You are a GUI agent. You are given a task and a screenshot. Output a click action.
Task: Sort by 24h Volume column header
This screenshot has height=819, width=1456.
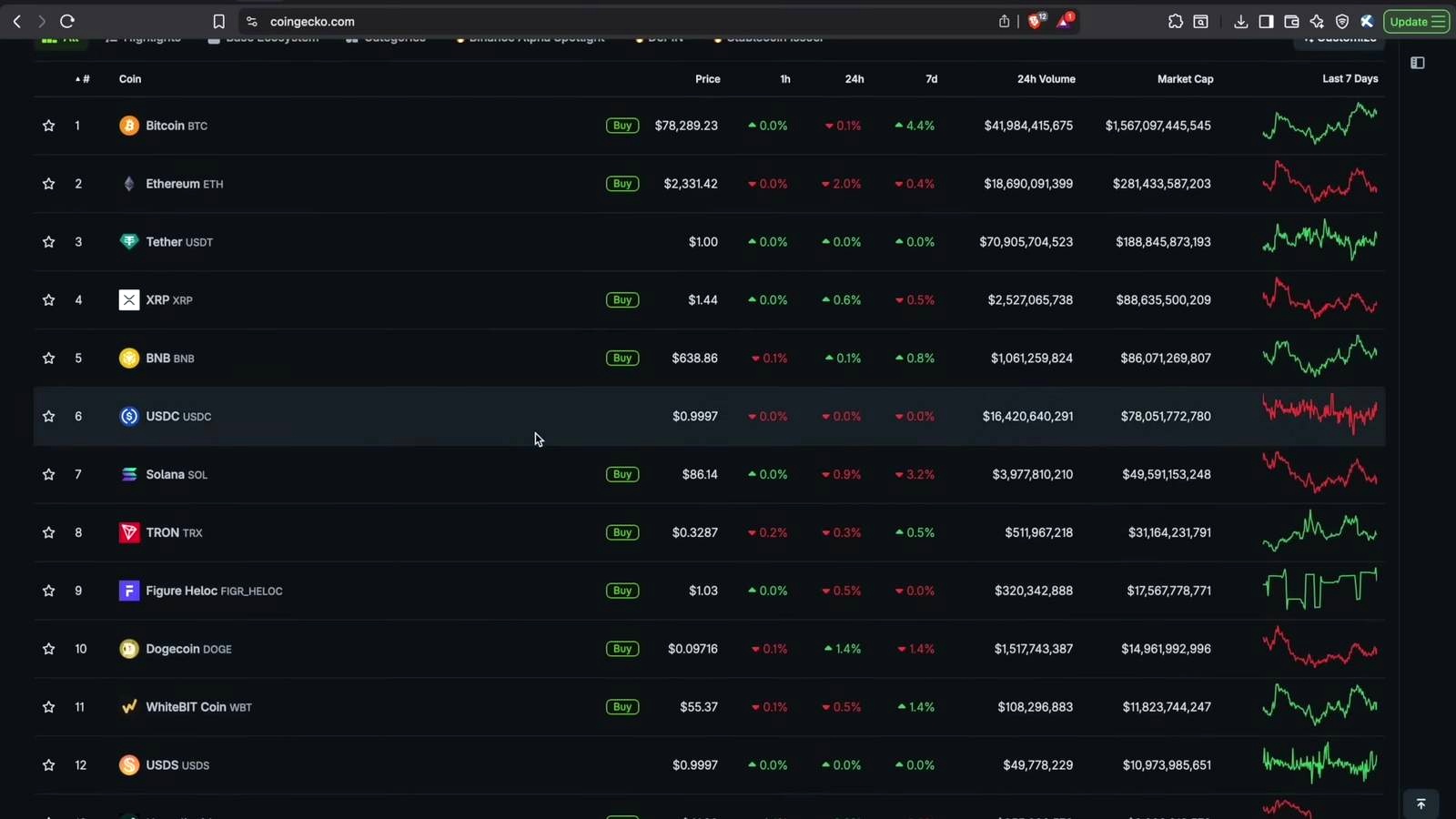pyautogui.click(x=1046, y=79)
